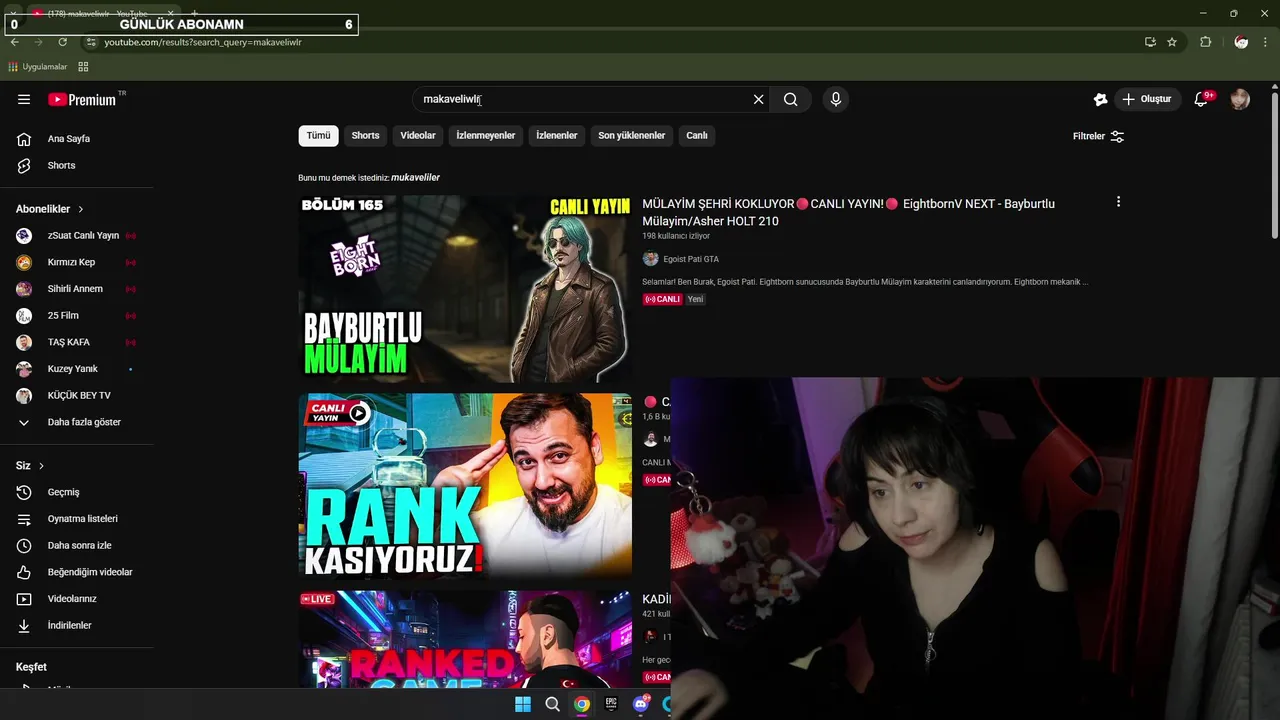1280x720 pixels.
Task: Open Discord from the taskbar
Action: tap(641, 704)
